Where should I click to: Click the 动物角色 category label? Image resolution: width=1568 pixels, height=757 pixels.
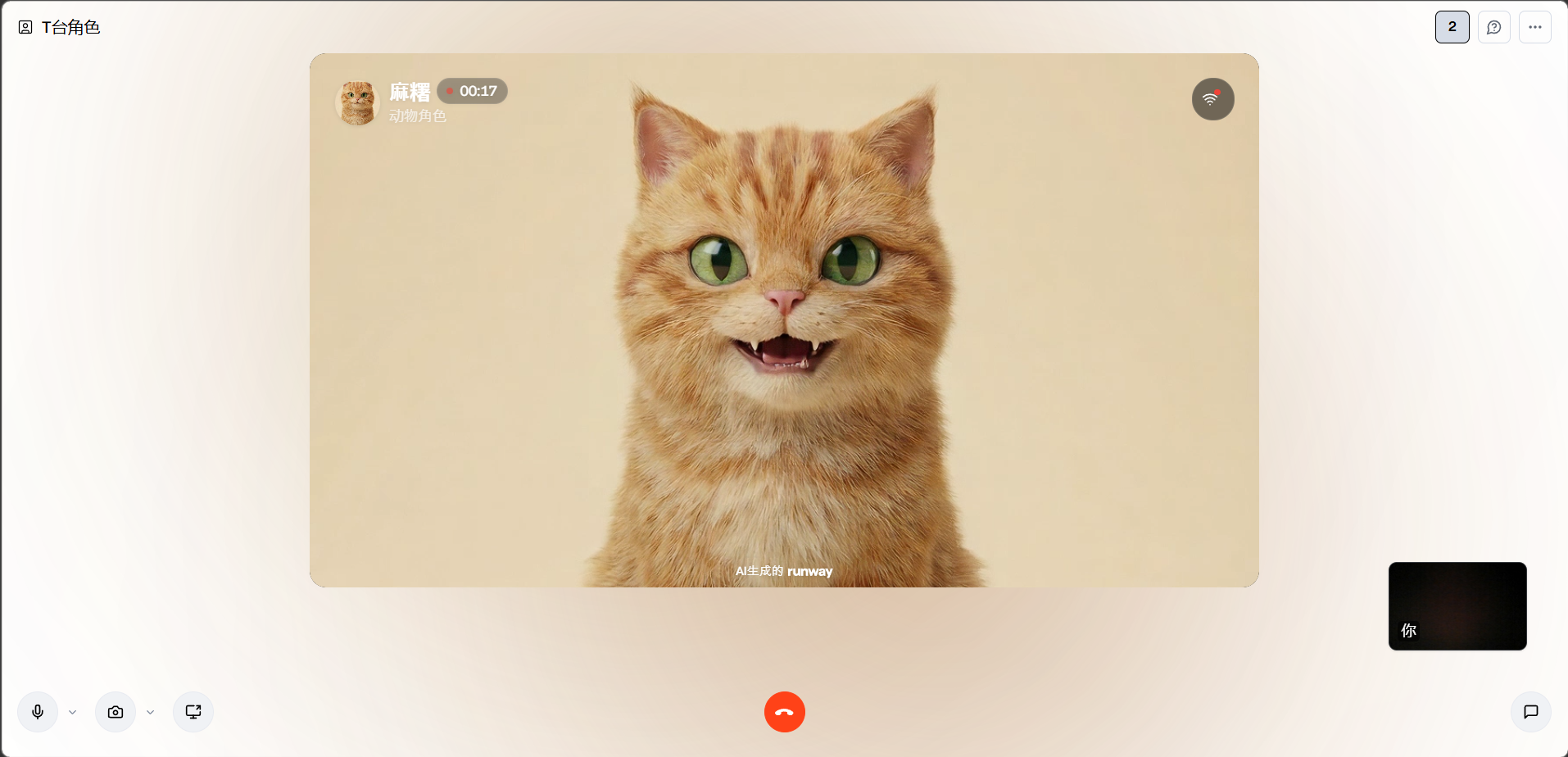pos(417,116)
